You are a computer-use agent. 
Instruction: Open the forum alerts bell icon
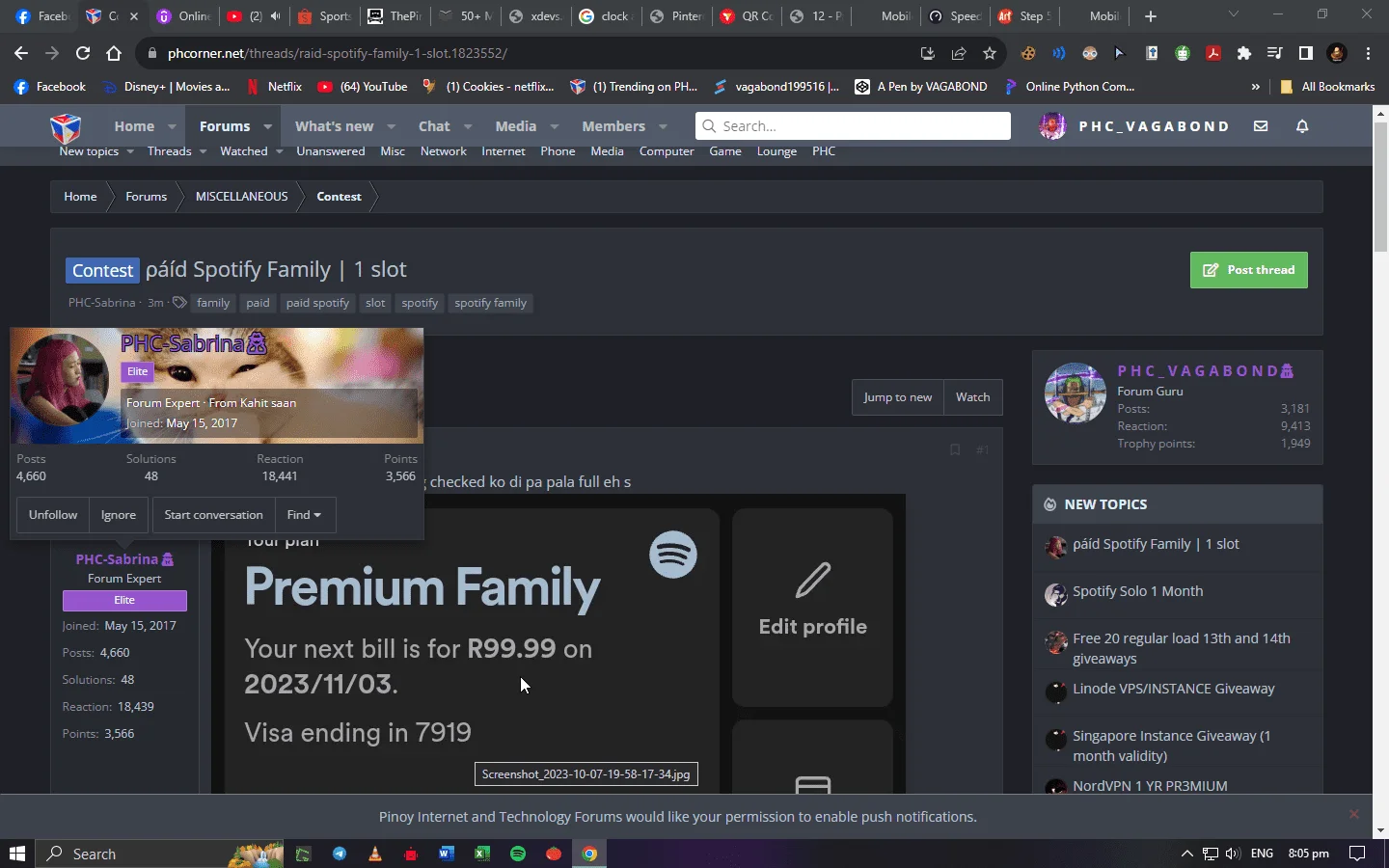pyautogui.click(x=1302, y=126)
